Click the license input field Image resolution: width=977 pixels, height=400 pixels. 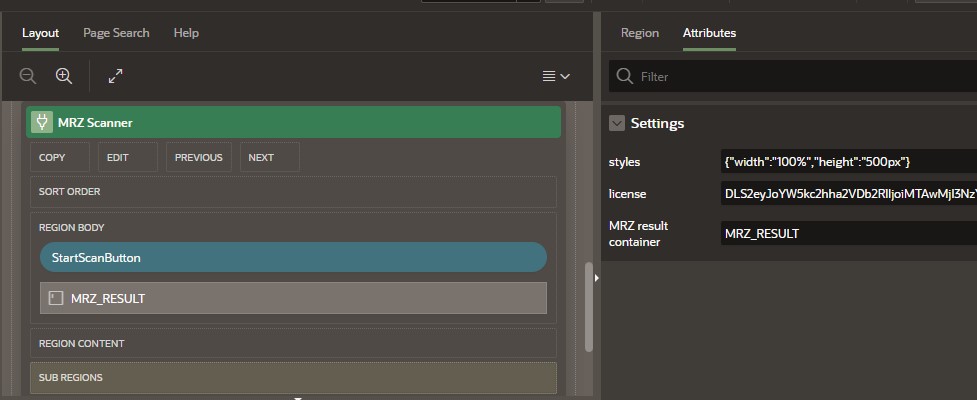pos(846,194)
